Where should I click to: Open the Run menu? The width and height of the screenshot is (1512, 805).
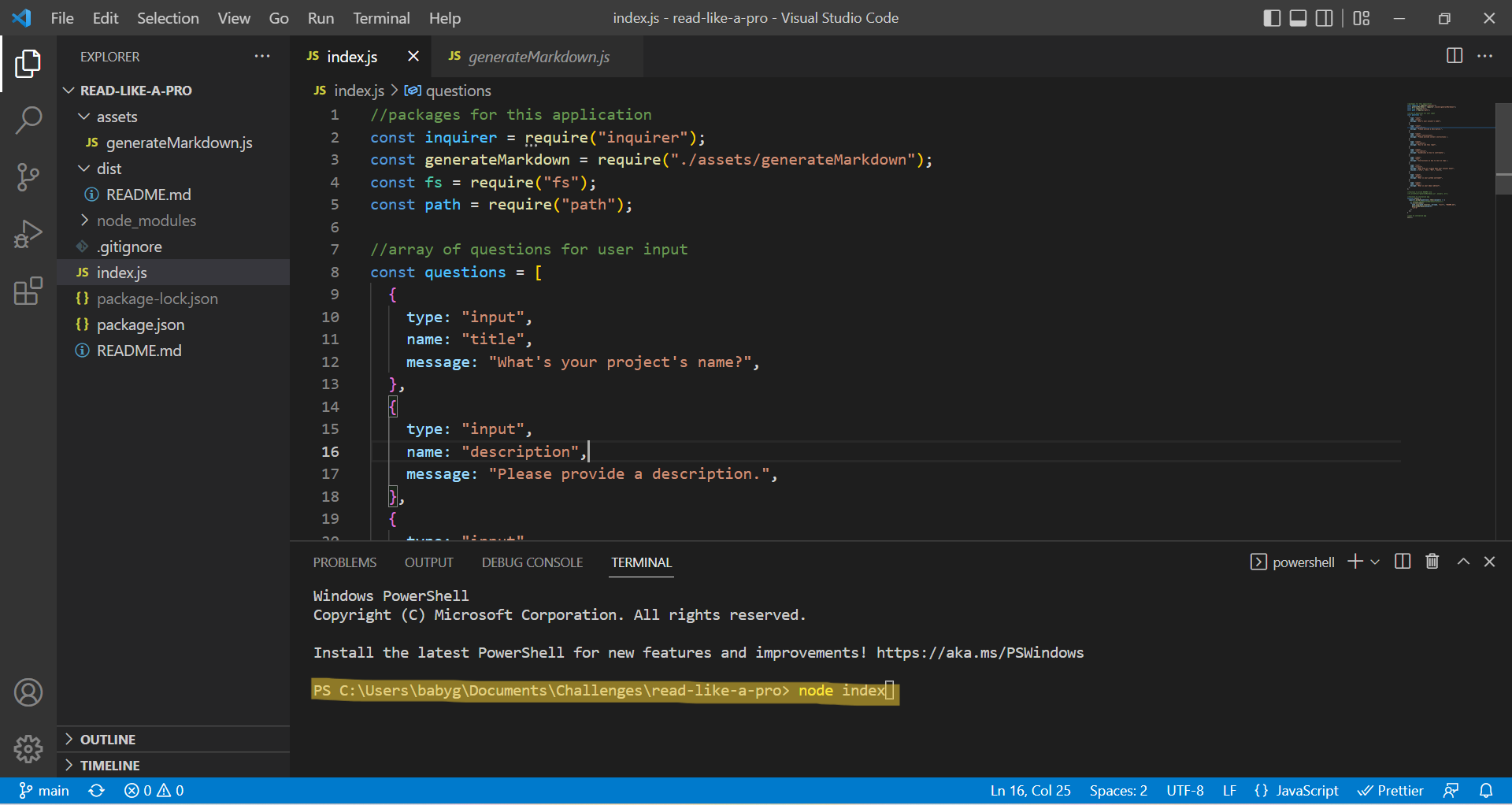[x=321, y=18]
